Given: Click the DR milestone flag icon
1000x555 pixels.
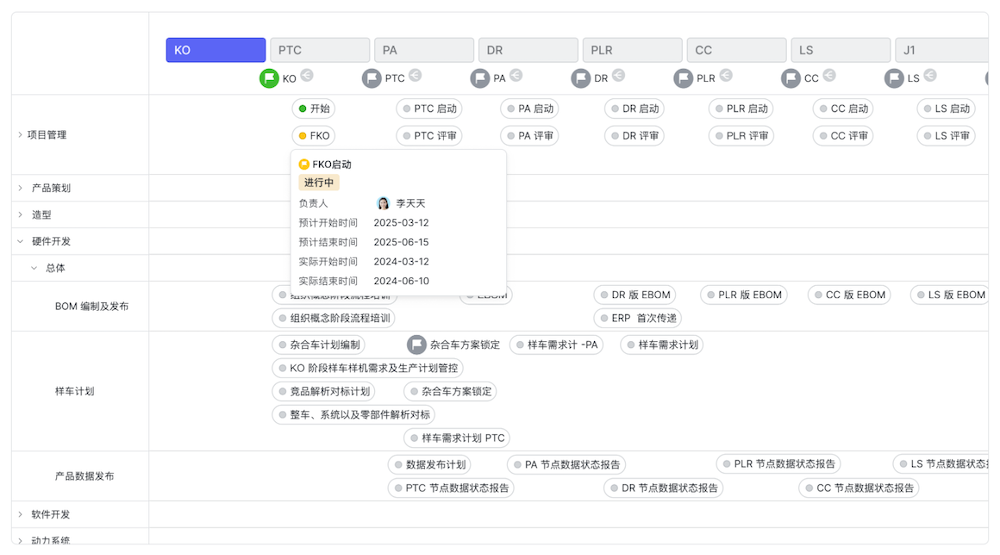Looking at the screenshot, I should (x=581, y=78).
